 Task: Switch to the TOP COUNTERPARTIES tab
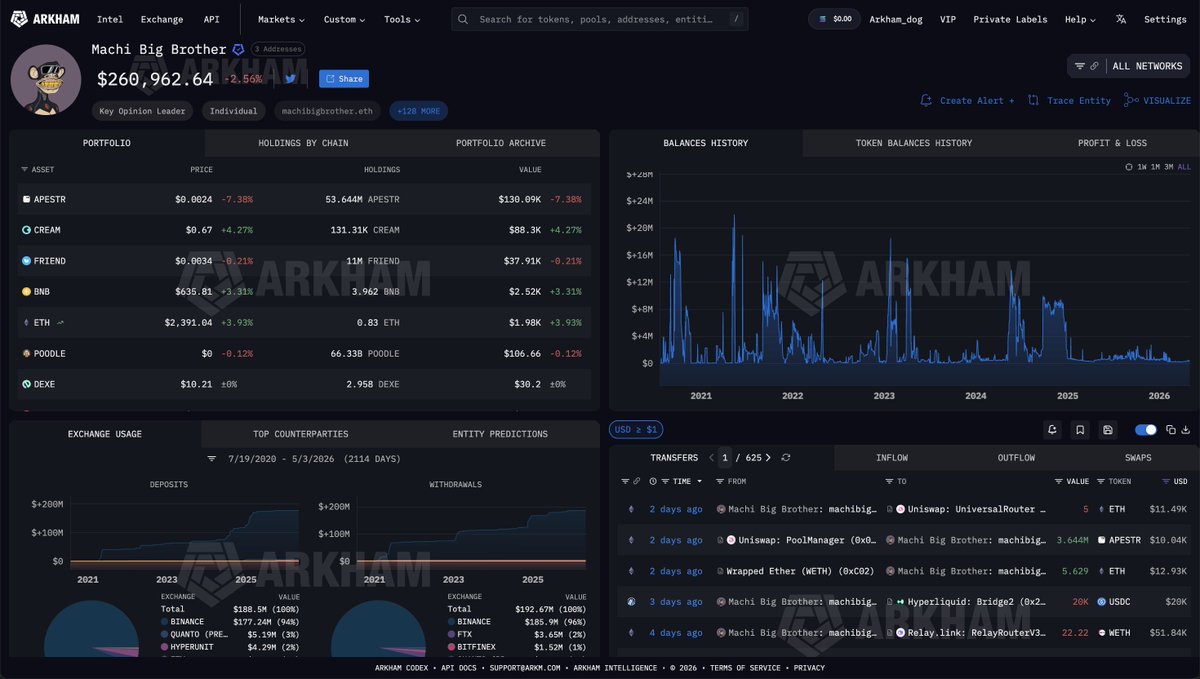pos(300,434)
